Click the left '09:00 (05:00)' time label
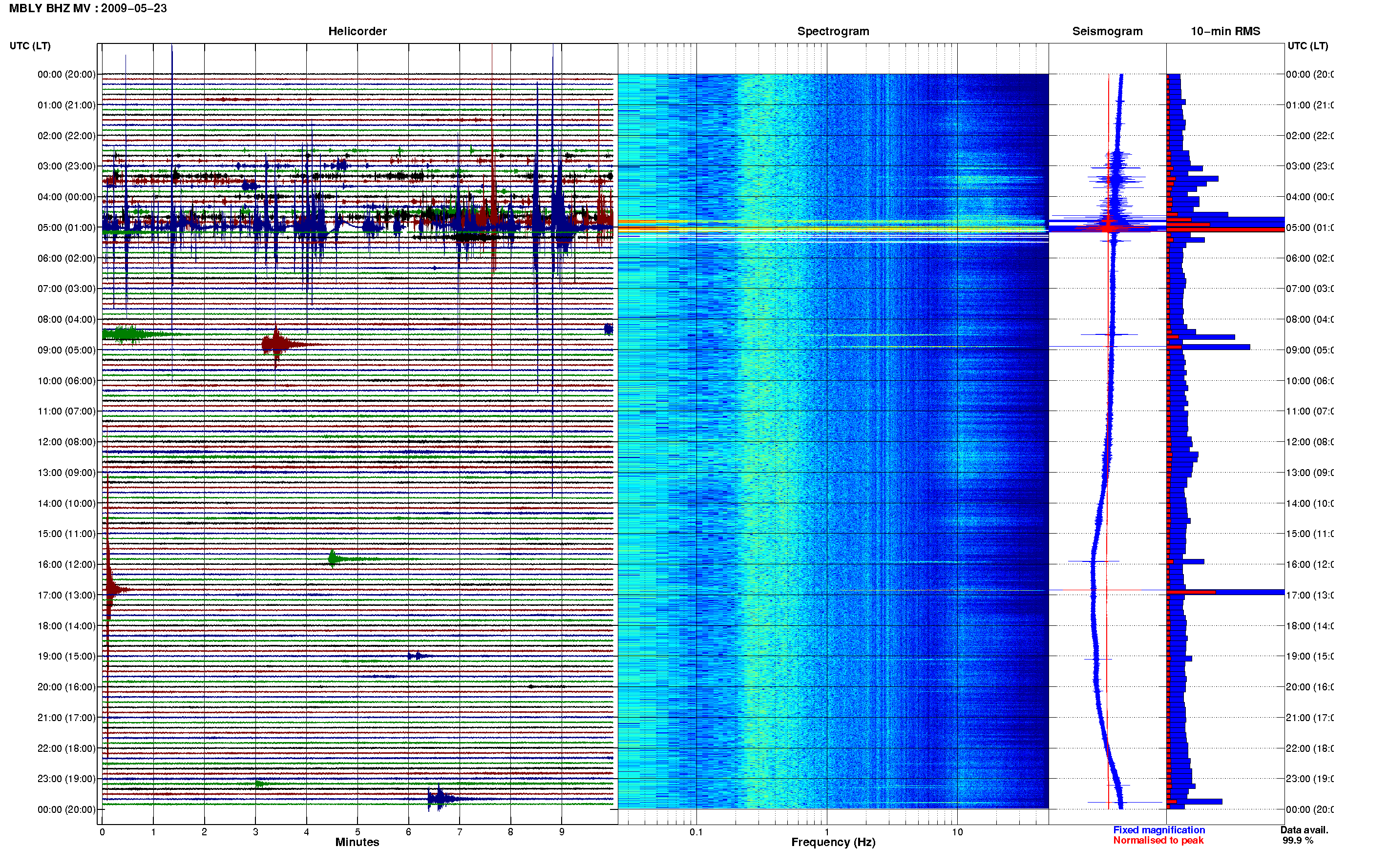 pos(66,350)
